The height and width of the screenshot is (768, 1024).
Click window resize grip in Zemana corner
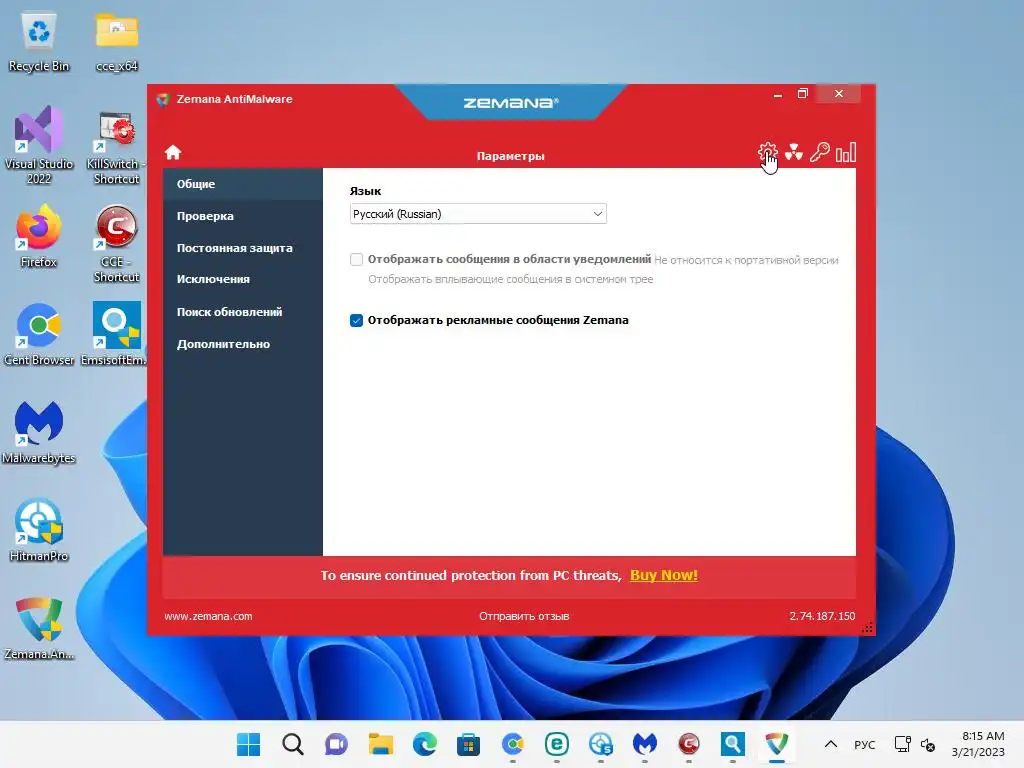point(868,628)
